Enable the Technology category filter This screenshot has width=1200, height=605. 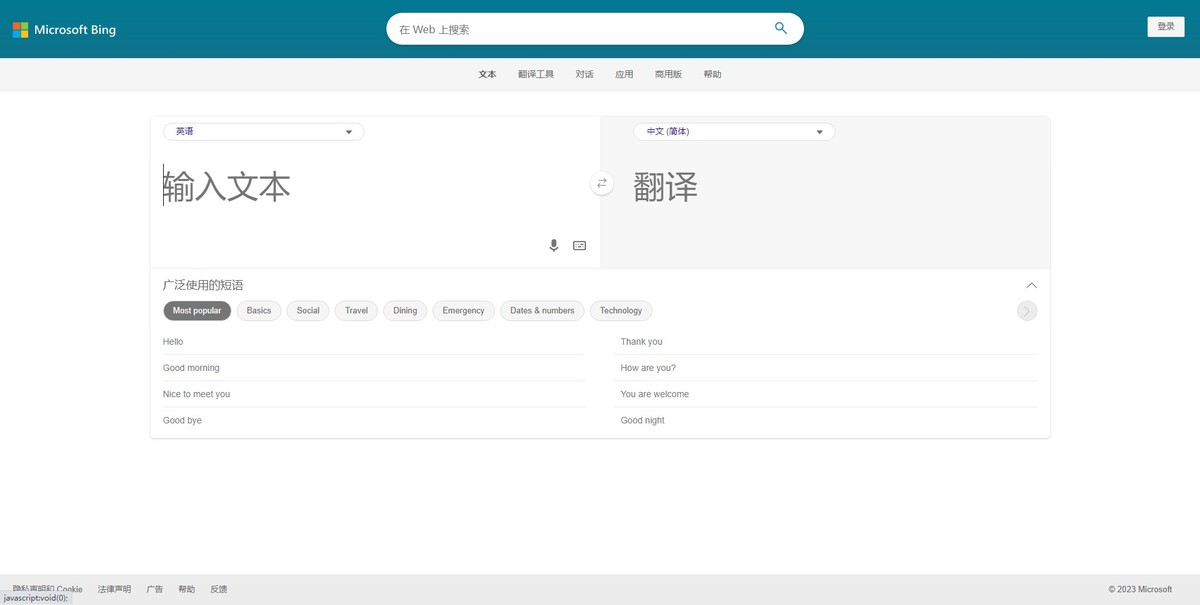click(620, 310)
